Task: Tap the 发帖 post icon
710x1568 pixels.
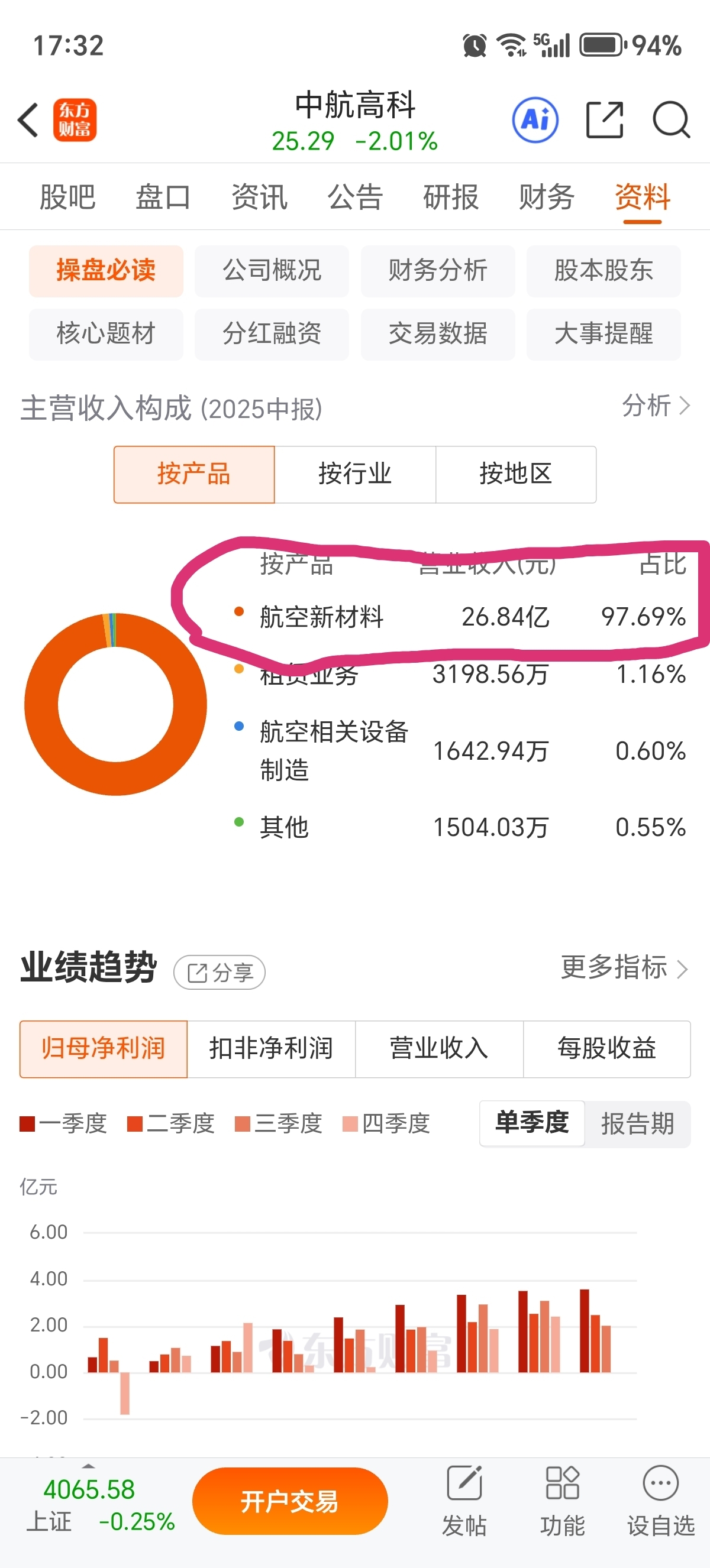Action: 464,1483
